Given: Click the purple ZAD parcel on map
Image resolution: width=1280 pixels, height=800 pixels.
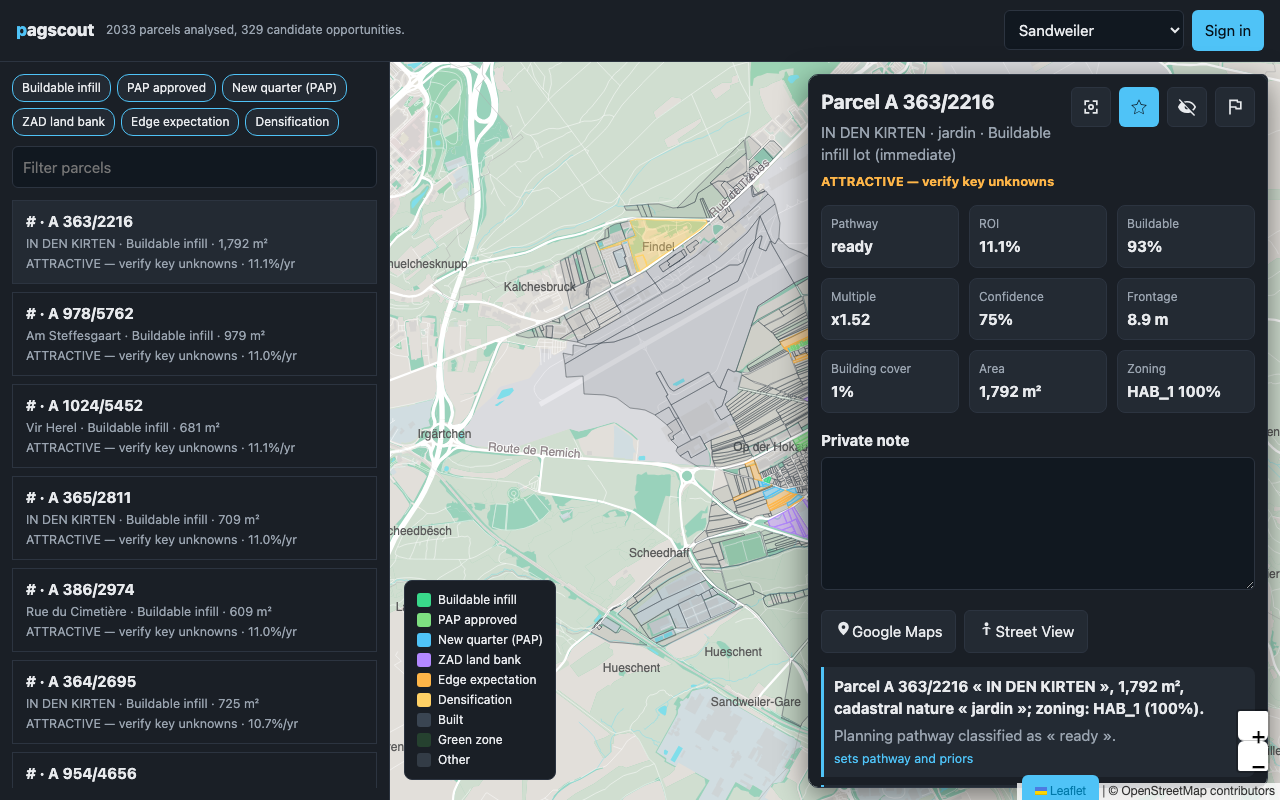Looking at the screenshot, I should point(790,521).
